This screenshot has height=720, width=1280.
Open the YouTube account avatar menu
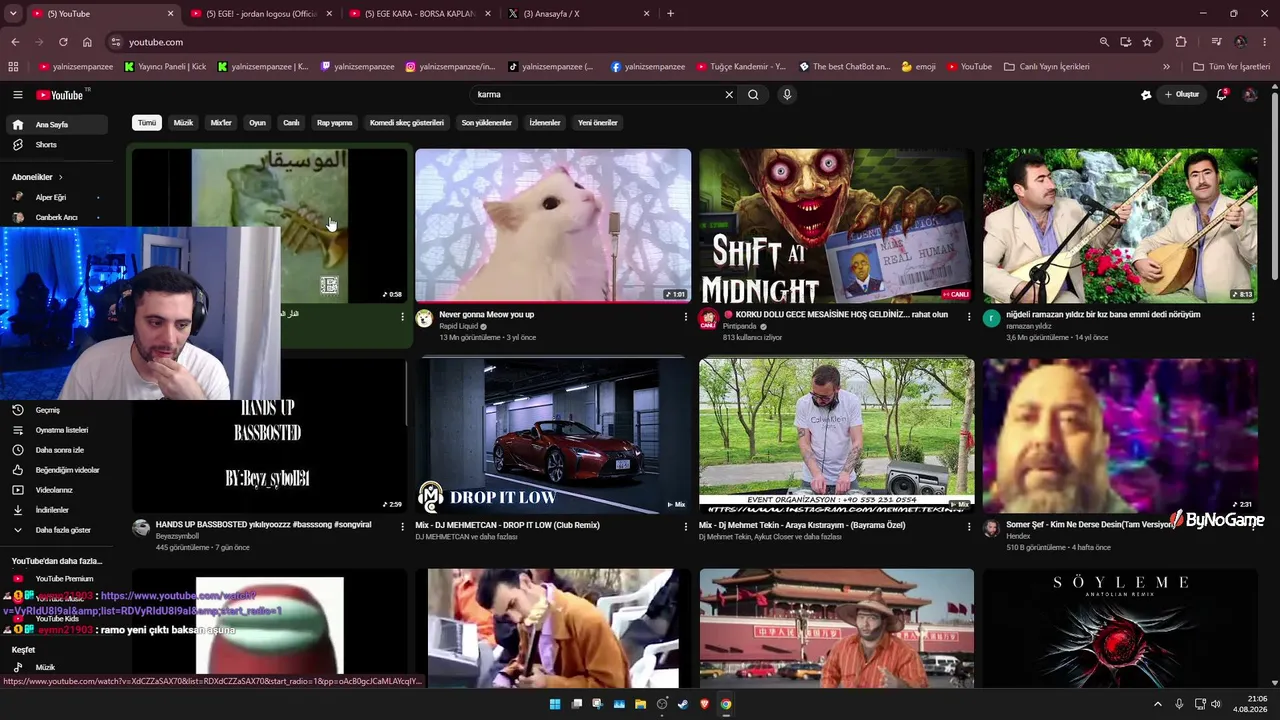(1250, 95)
